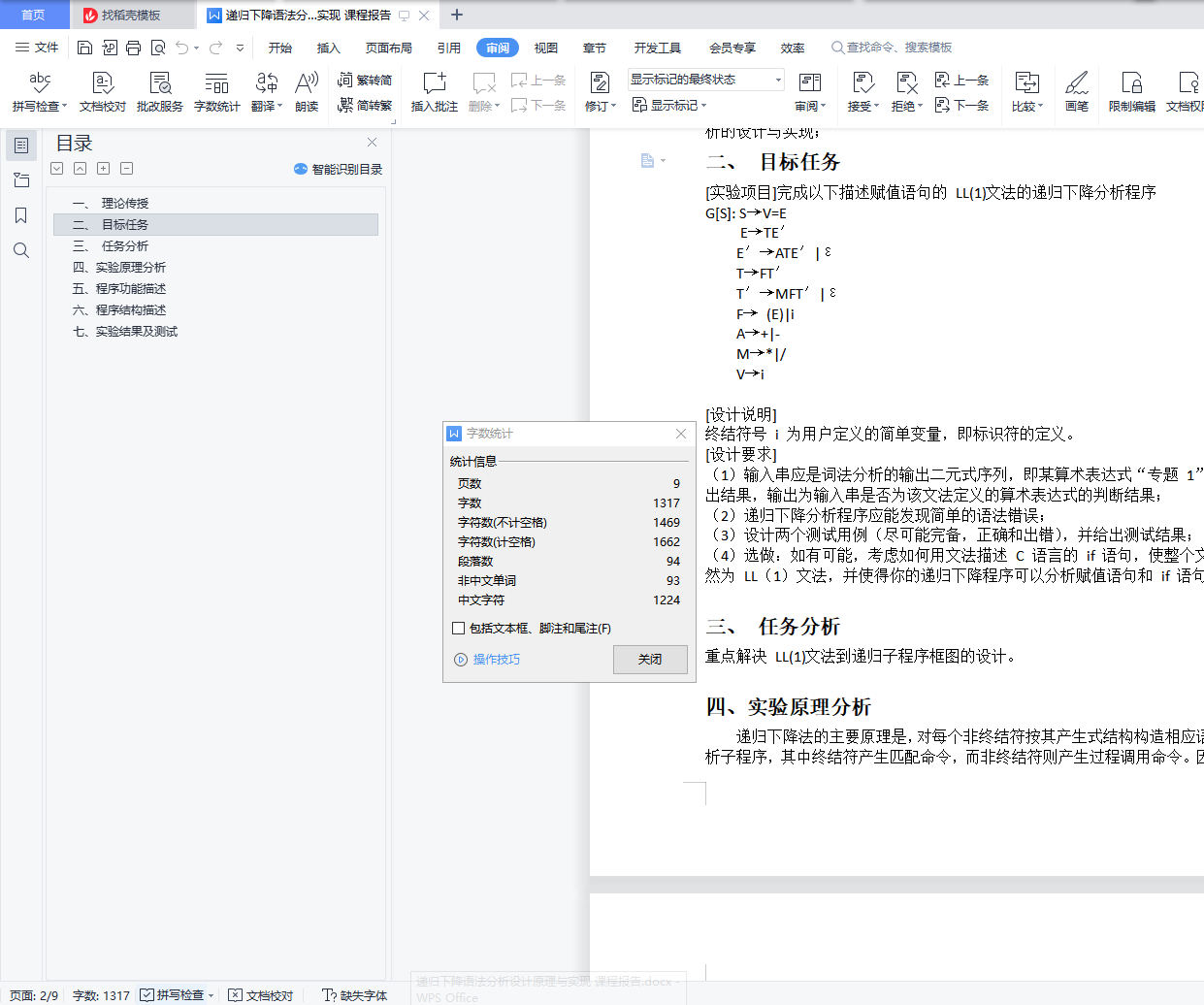Image resolution: width=1204 pixels, height=1005 pixels.
Task: Convert text with 繁转简 button
Action: (365, 81)
